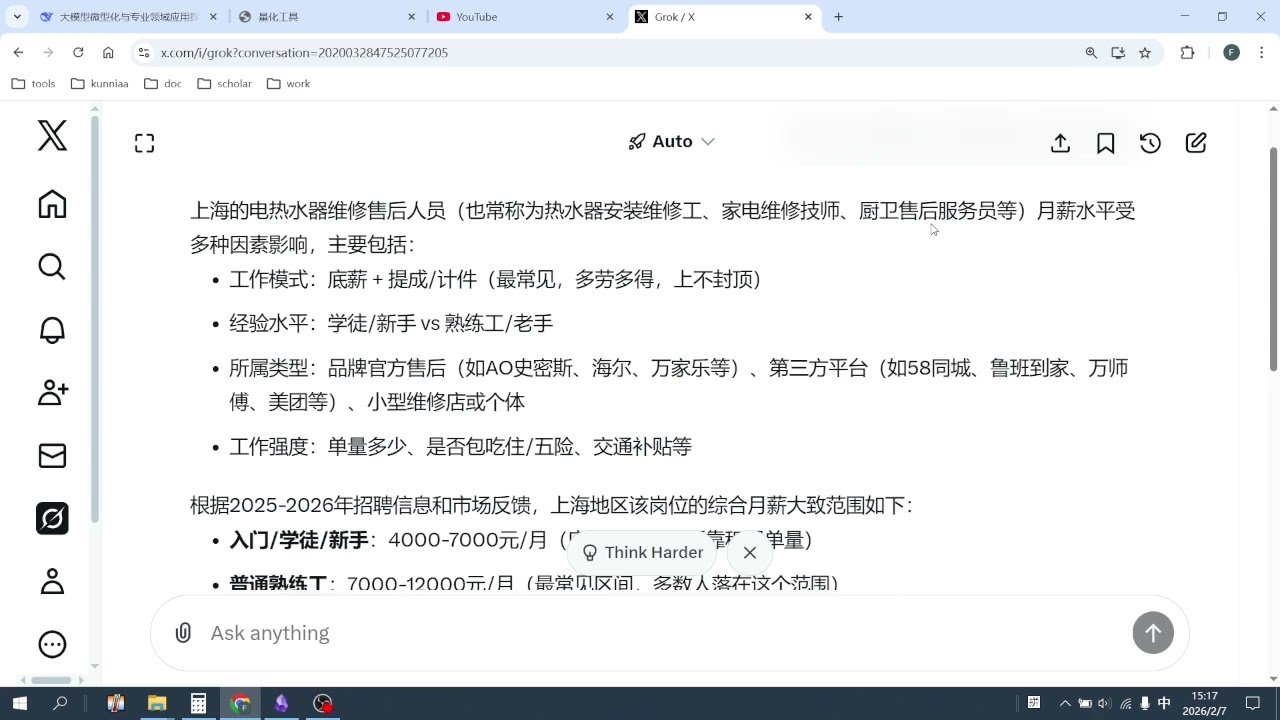
Task: Close the Grok / X tab
Action: 809,17
